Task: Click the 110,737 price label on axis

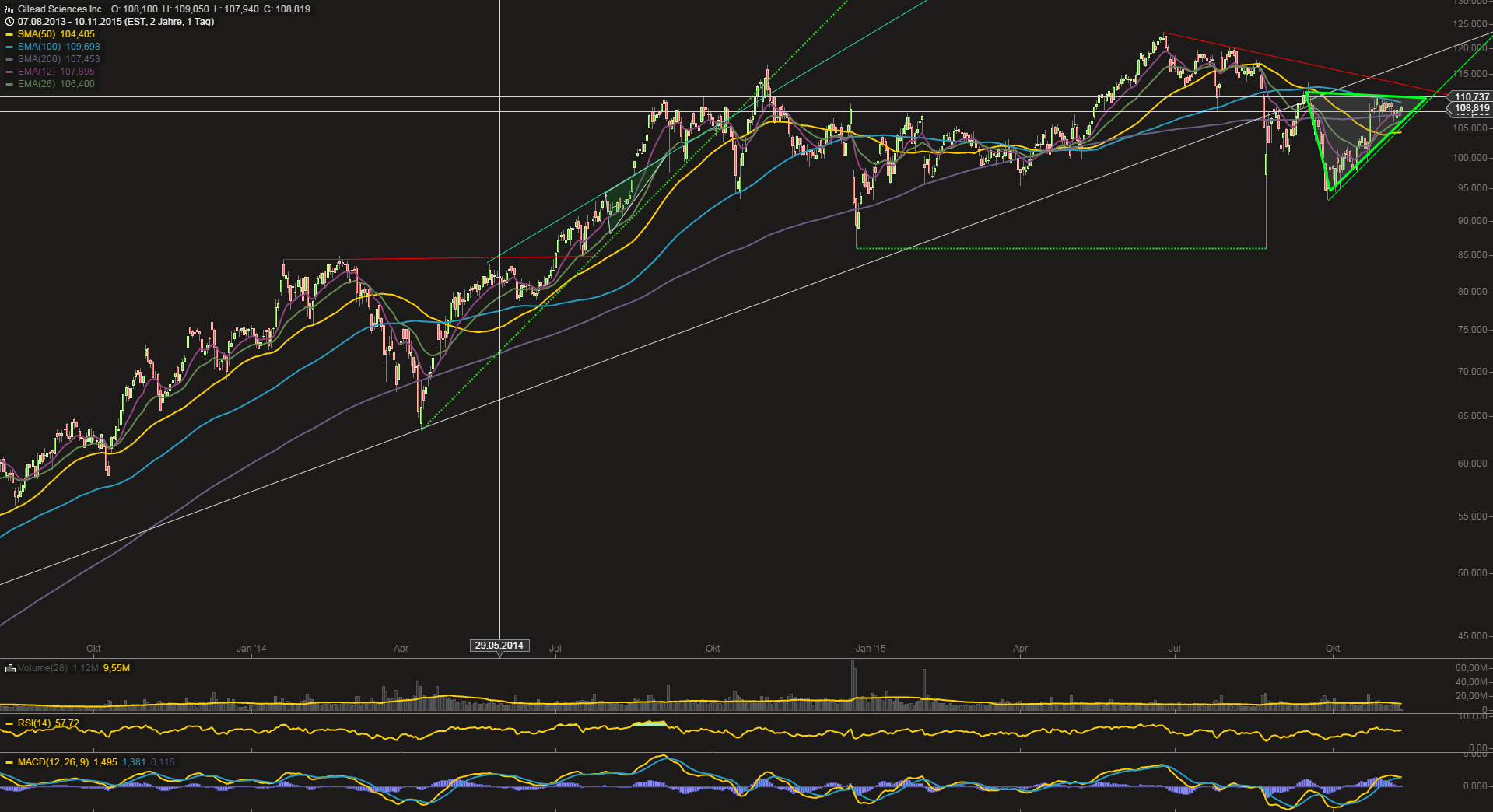Action: (x=1471, y=97)
